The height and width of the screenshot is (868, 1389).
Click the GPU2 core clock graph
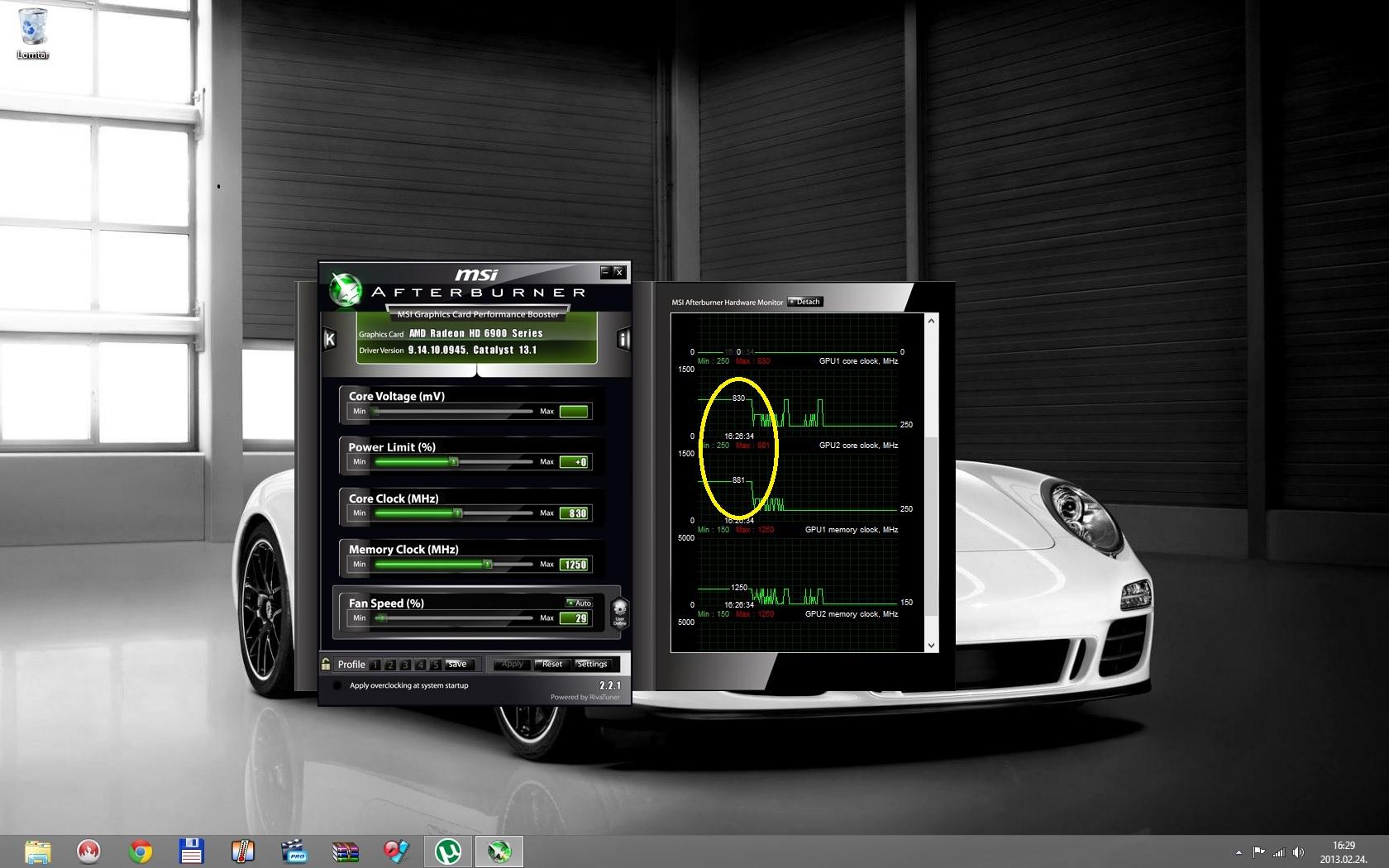click(798, 486)
